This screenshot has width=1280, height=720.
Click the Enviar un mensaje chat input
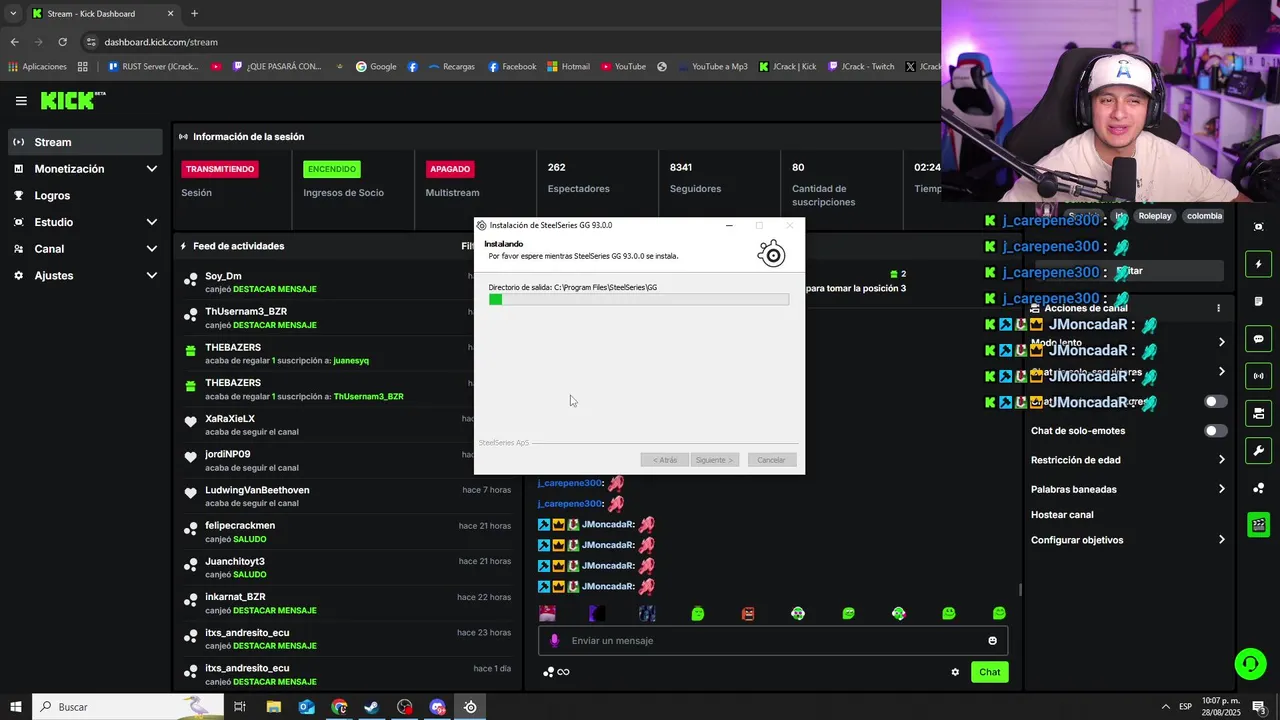[x=772, y=641]
